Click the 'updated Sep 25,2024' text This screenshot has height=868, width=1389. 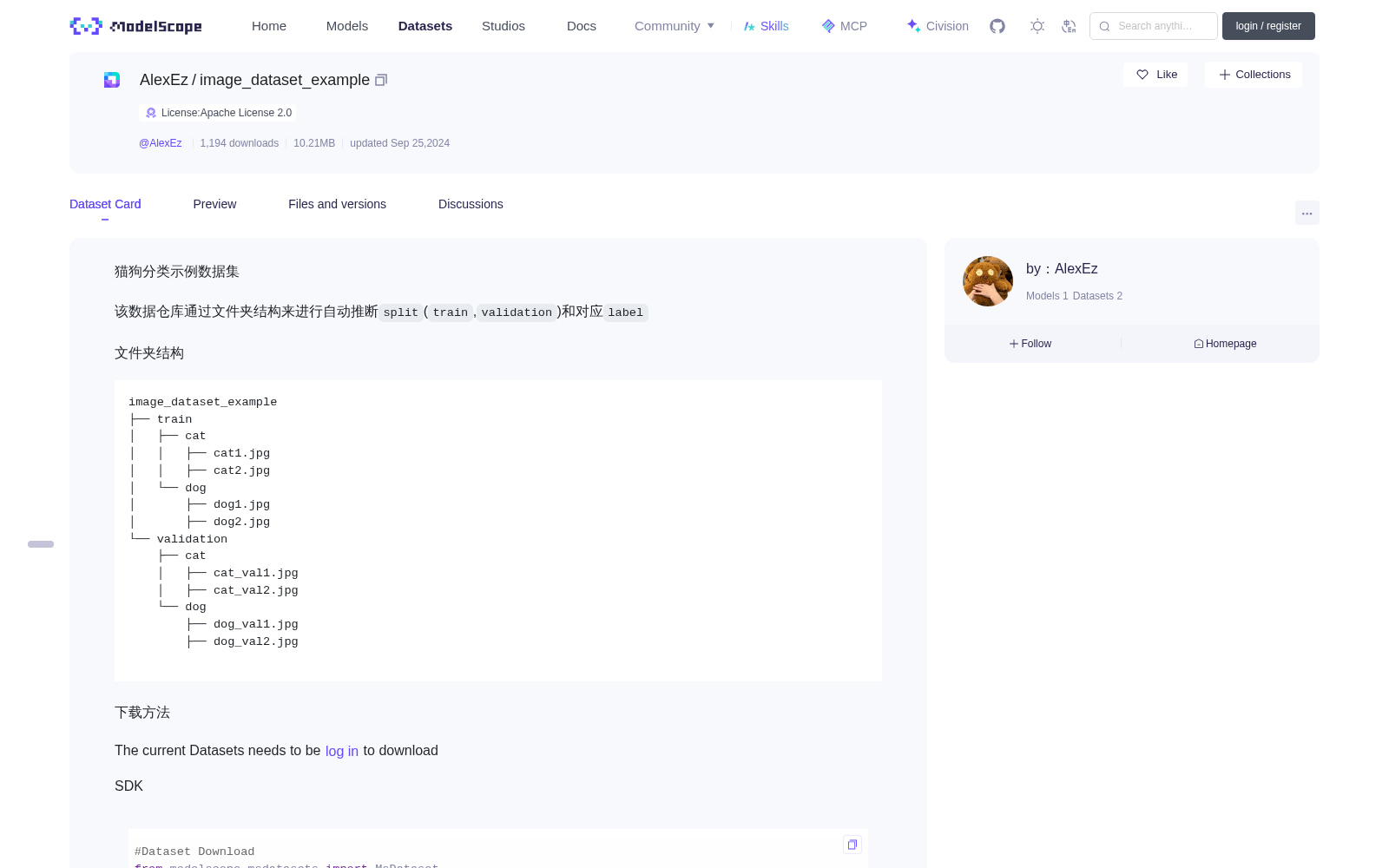pyautogui.click(x=399, y=143)
